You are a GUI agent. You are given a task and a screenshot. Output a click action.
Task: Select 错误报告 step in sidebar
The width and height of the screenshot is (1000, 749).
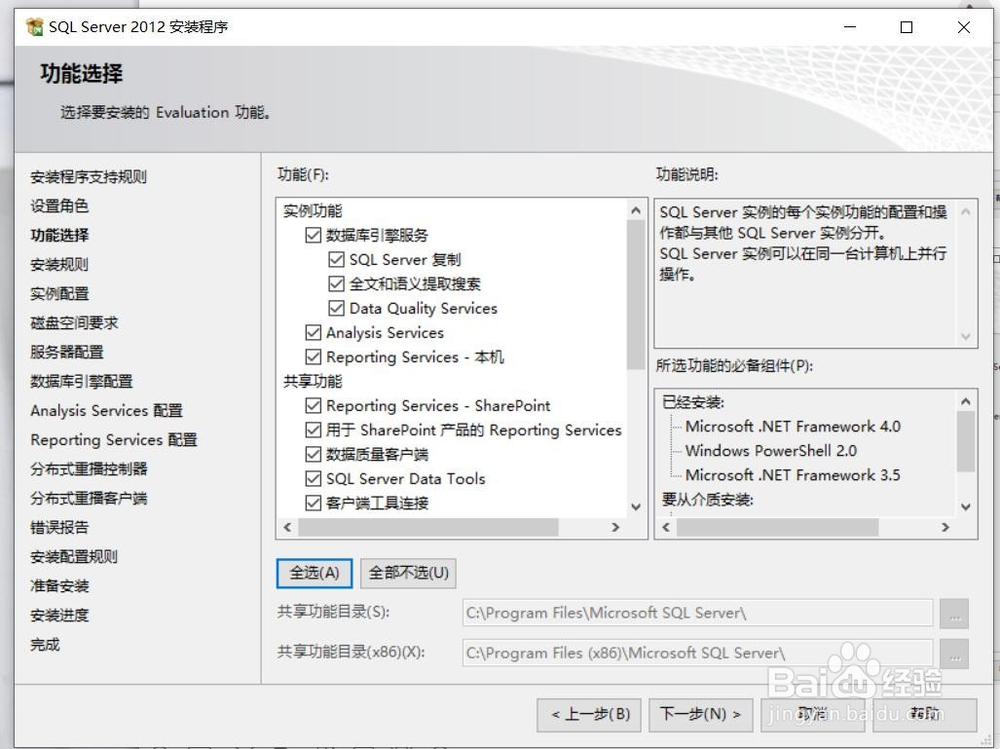point(59,528)
